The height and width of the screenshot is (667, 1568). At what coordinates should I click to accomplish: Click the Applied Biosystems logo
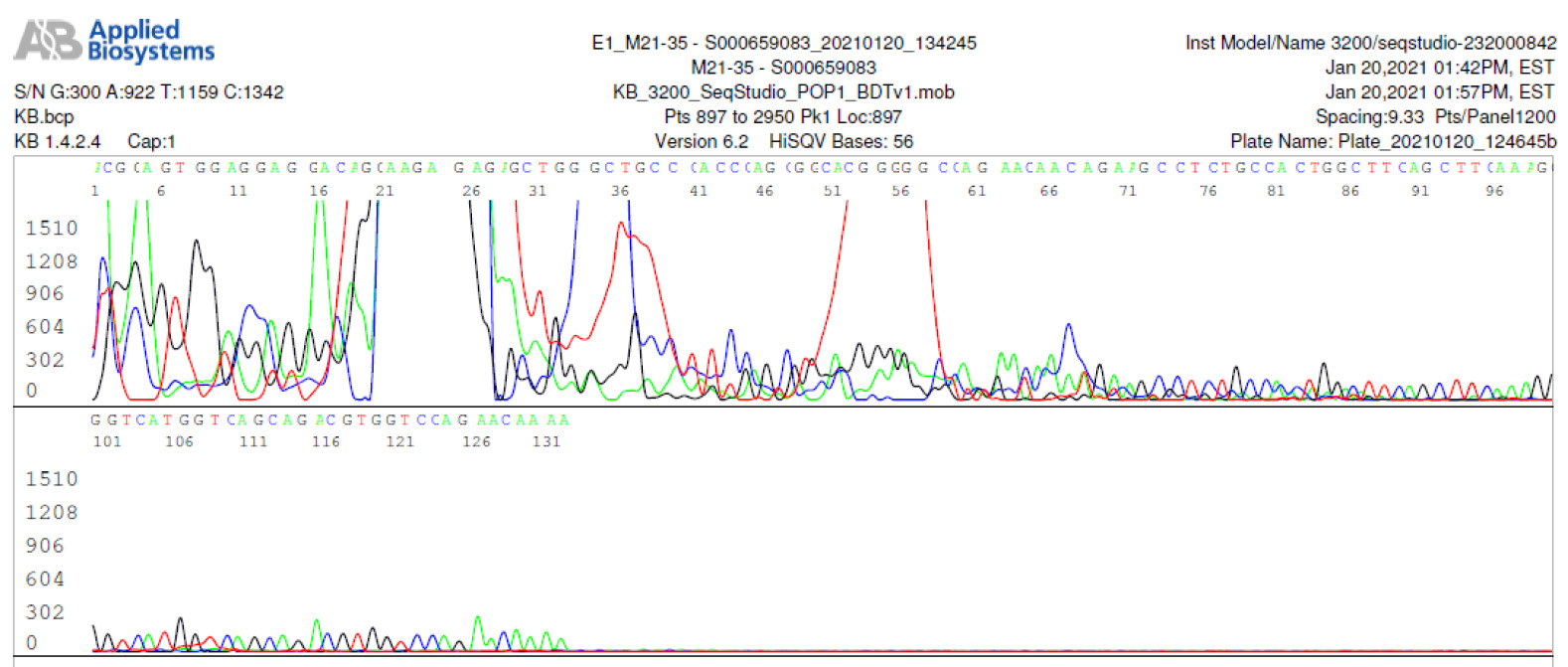coord(114,41)
